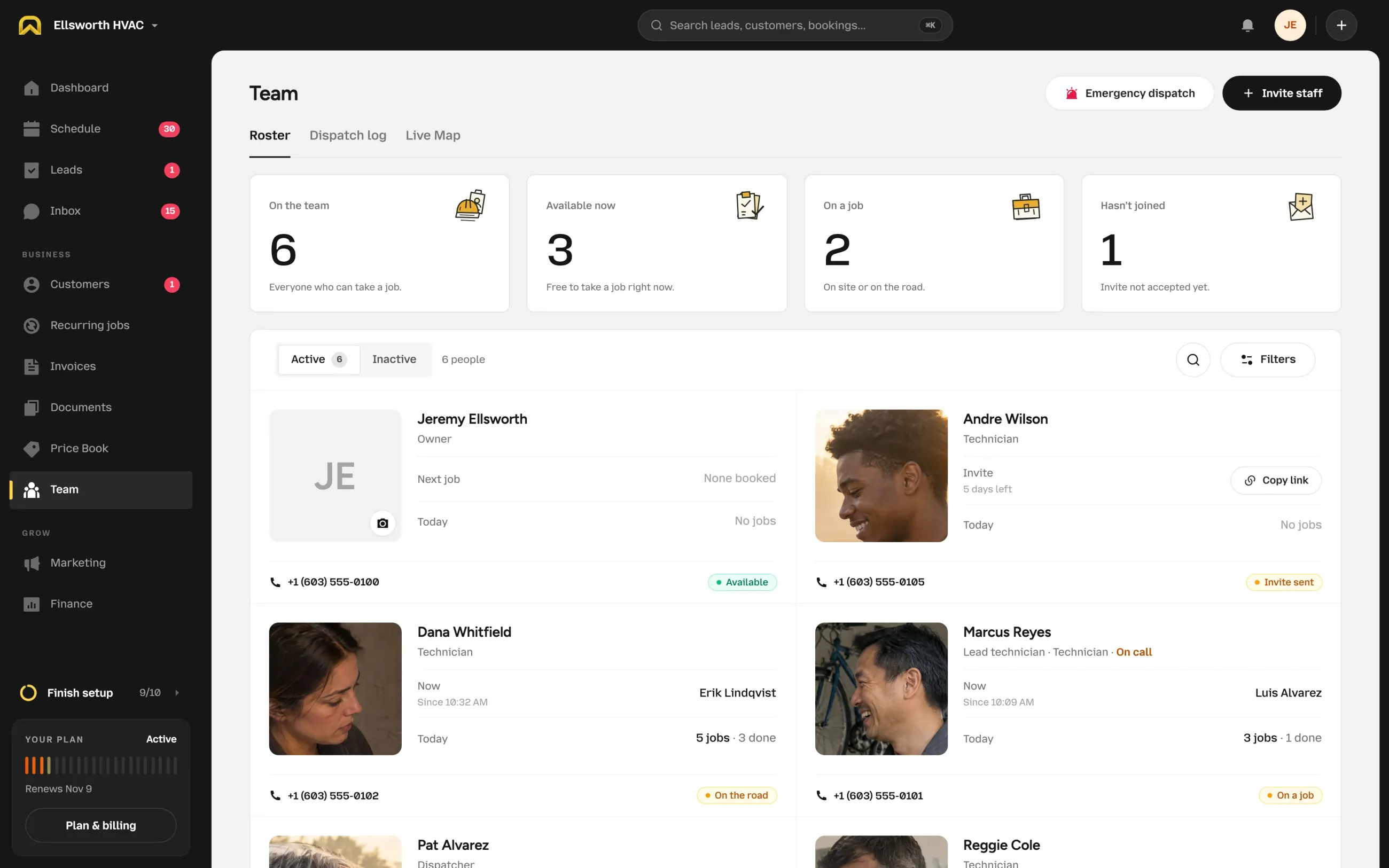This screenshot has width=1389, height=868.
Task: Click the On the team stat card
Action: click(379, 244)
